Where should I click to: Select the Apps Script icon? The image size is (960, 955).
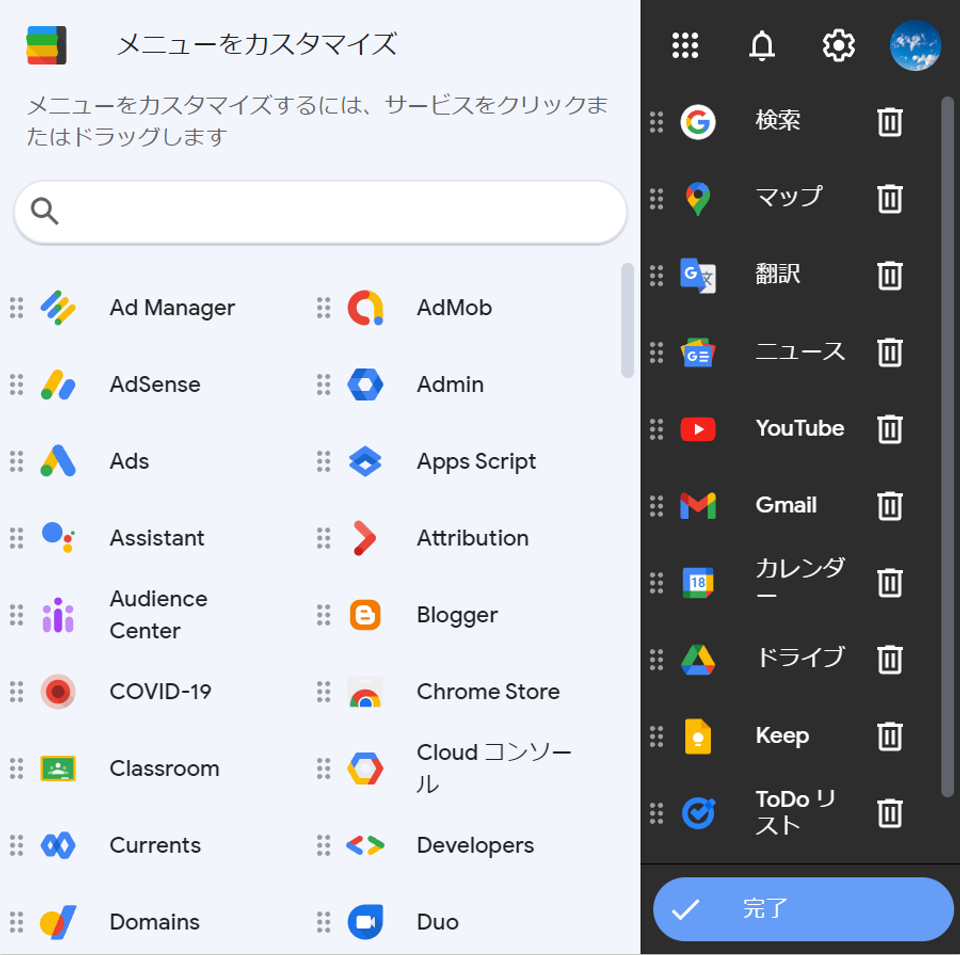pos(366,461)
